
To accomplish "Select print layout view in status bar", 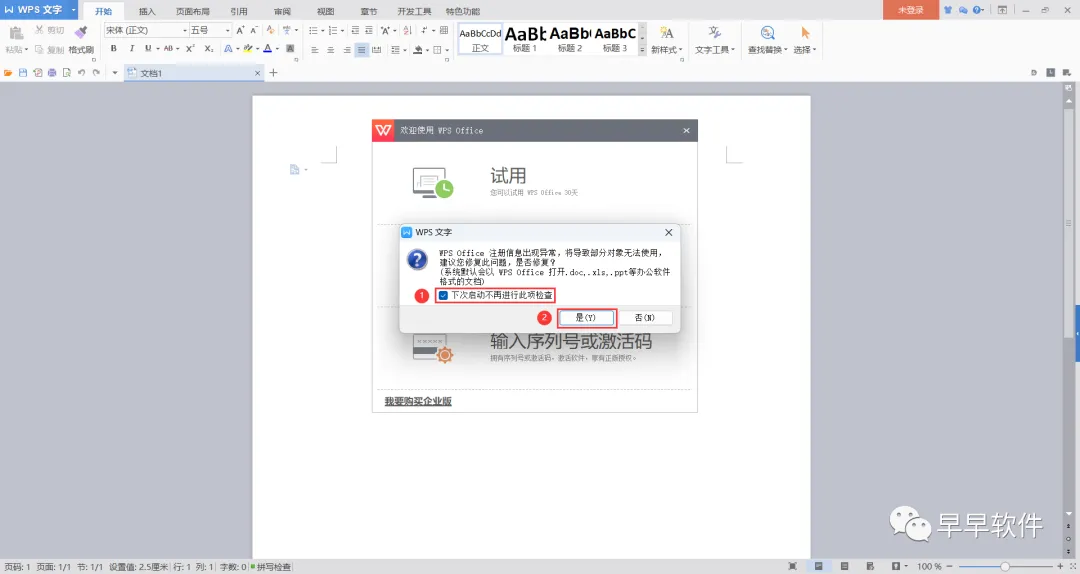I will (x=818, y=566).
